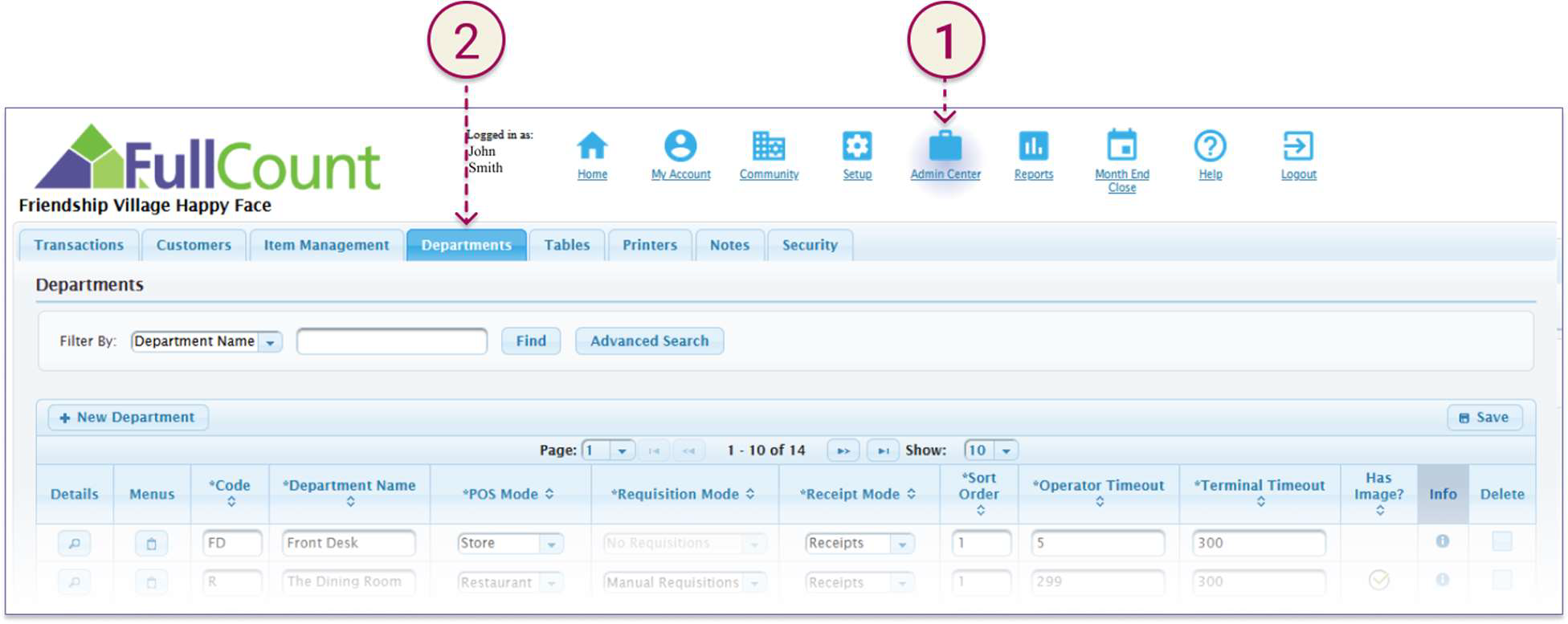This screenshot has height=624, width=1568.
Task: Click the filter search text field
Action: [392, 341]
